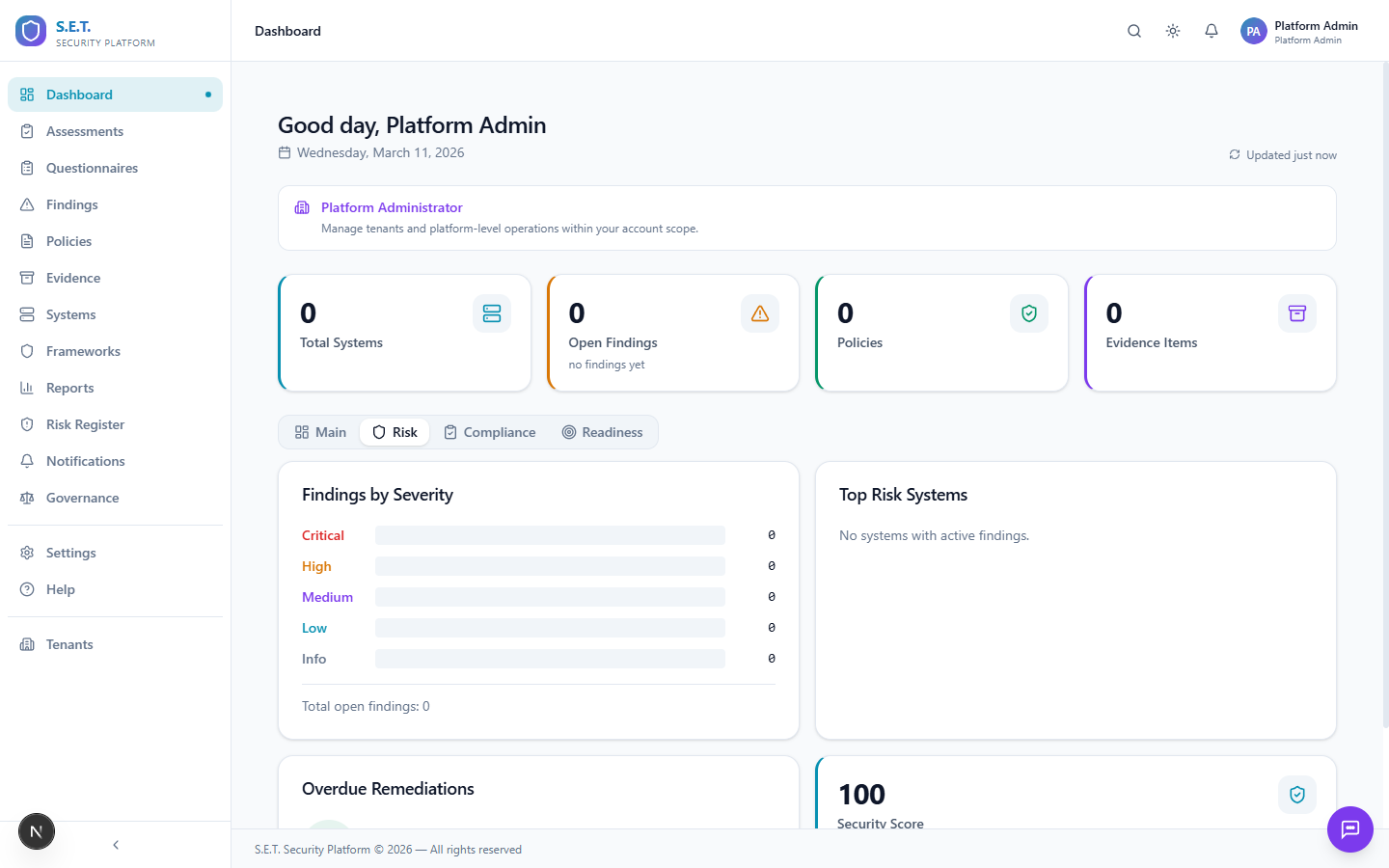This screenshot has height=868, width=1389.
Task: Click the Low severity label
Action: tap(314, 628)
